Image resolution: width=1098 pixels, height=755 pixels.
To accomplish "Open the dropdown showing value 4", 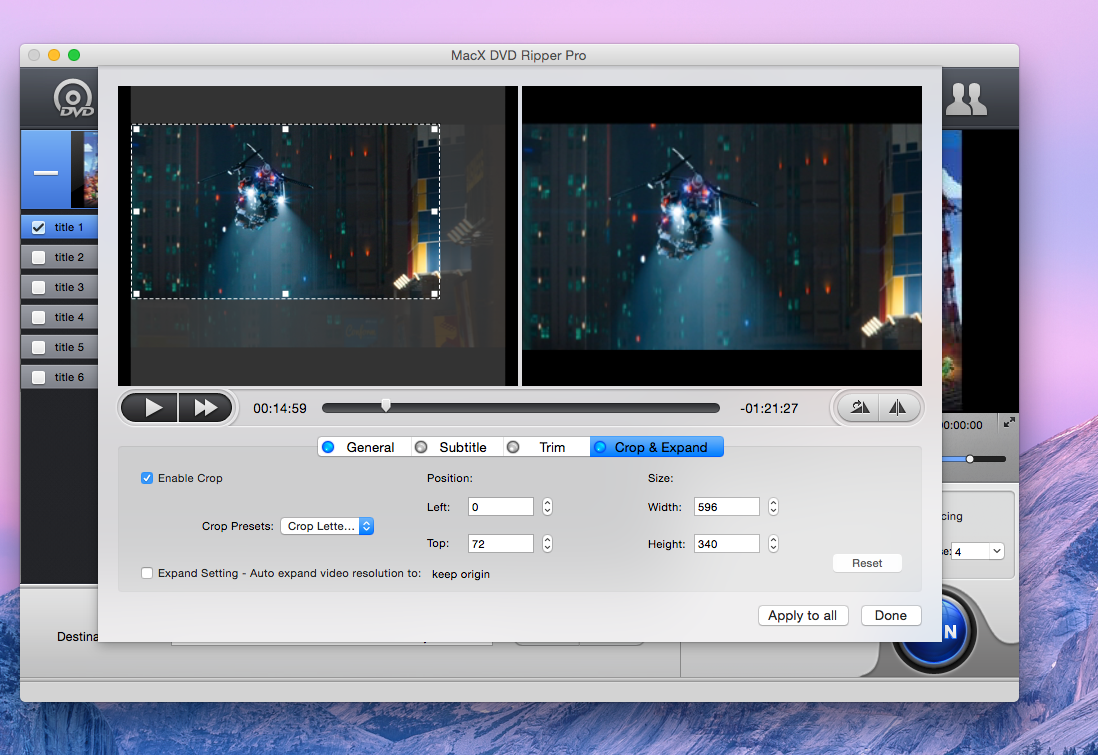I will coord(978,551).
